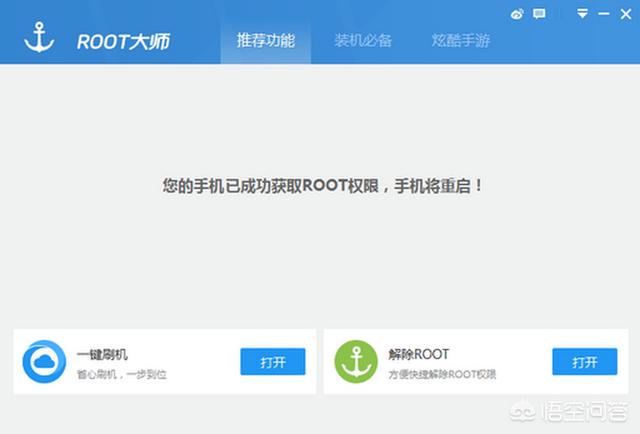Viewport: 640px width, 434px height.
Task: Click the ROOT大师 title text
Action: pyautogui.click(x=123, y=41)
